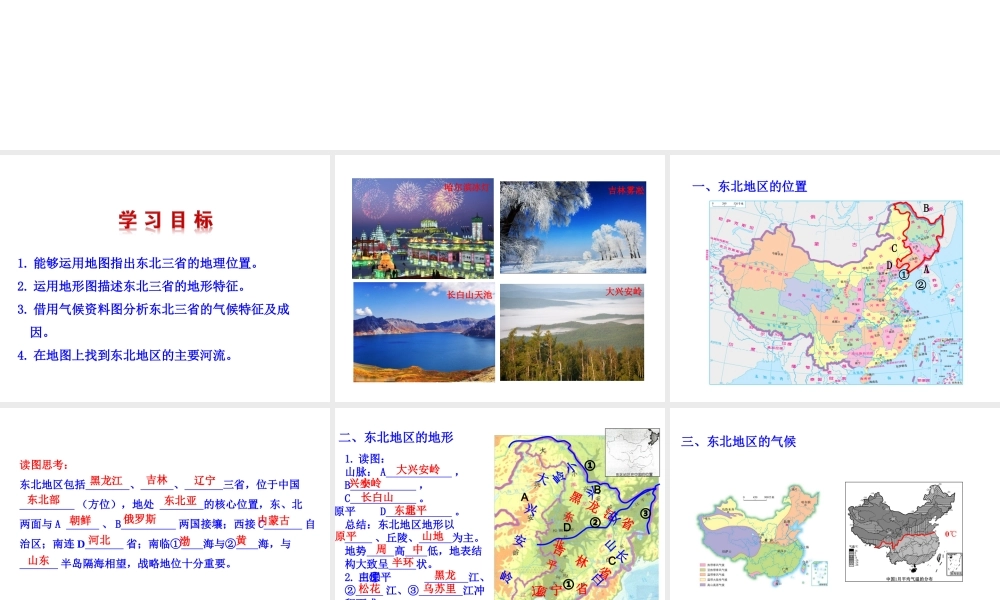Click marker ② on the China map
The height and width of the screenshot is (600, 1000).
pyautogui.click(x=920, y=285)
